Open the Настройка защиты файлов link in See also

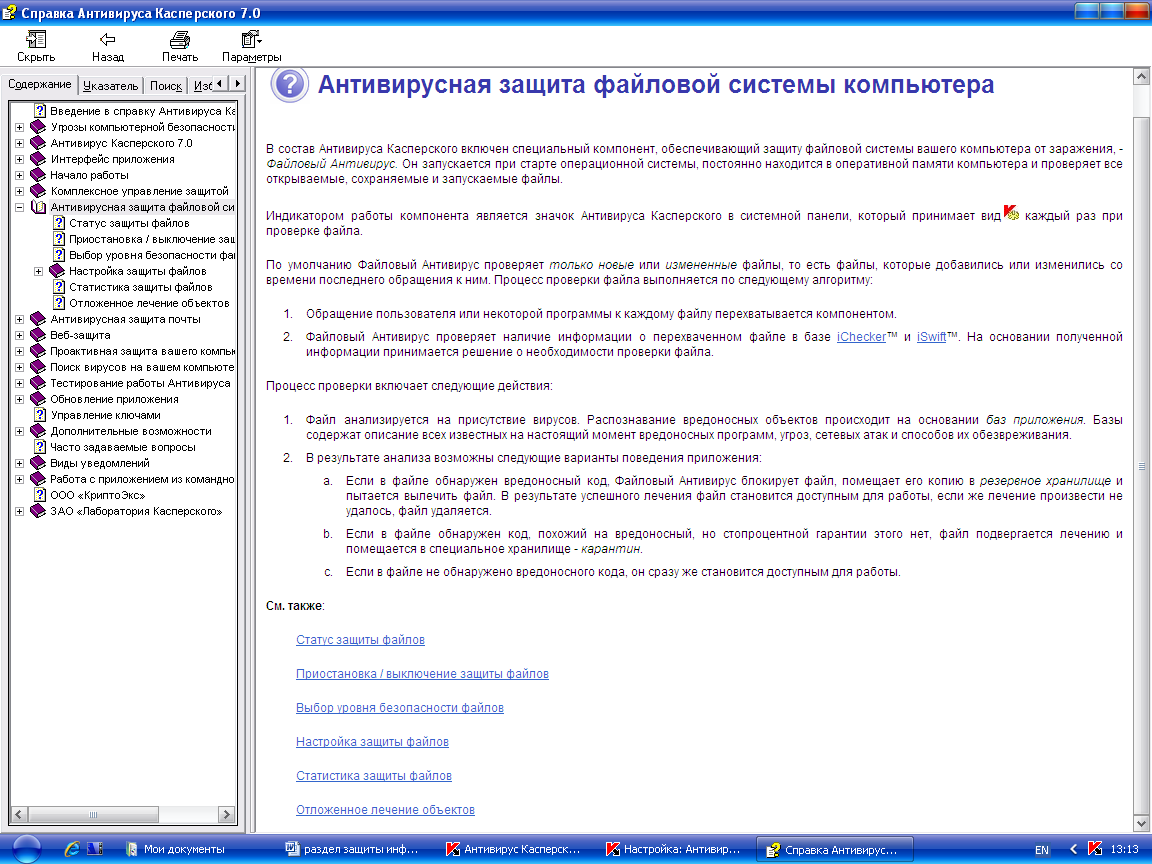pos(372,742)
